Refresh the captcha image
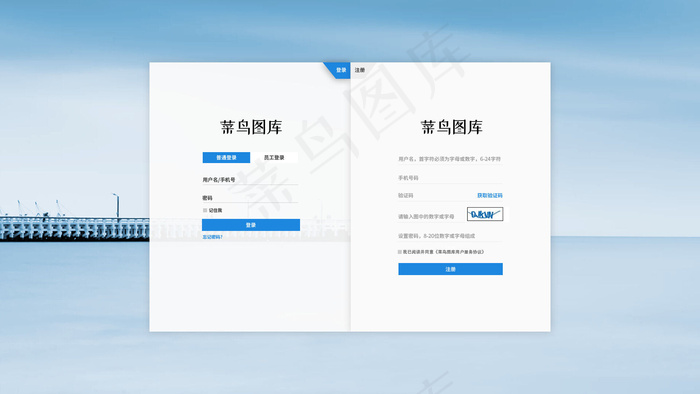The height and width of the screenshot is (394, 700). pyautogui.click(x=485, y=214)
